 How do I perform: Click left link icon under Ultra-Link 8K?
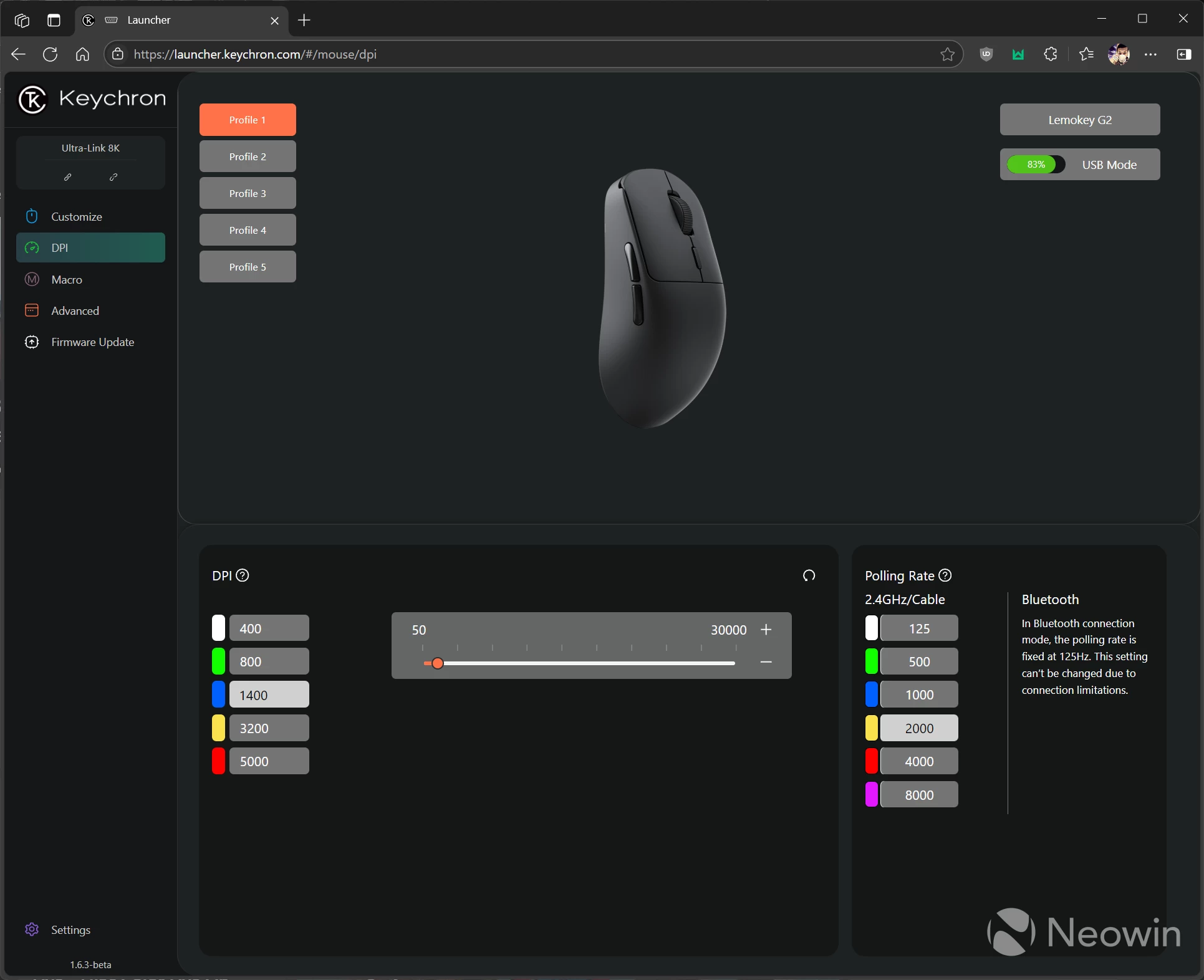[x=68, y=177]
